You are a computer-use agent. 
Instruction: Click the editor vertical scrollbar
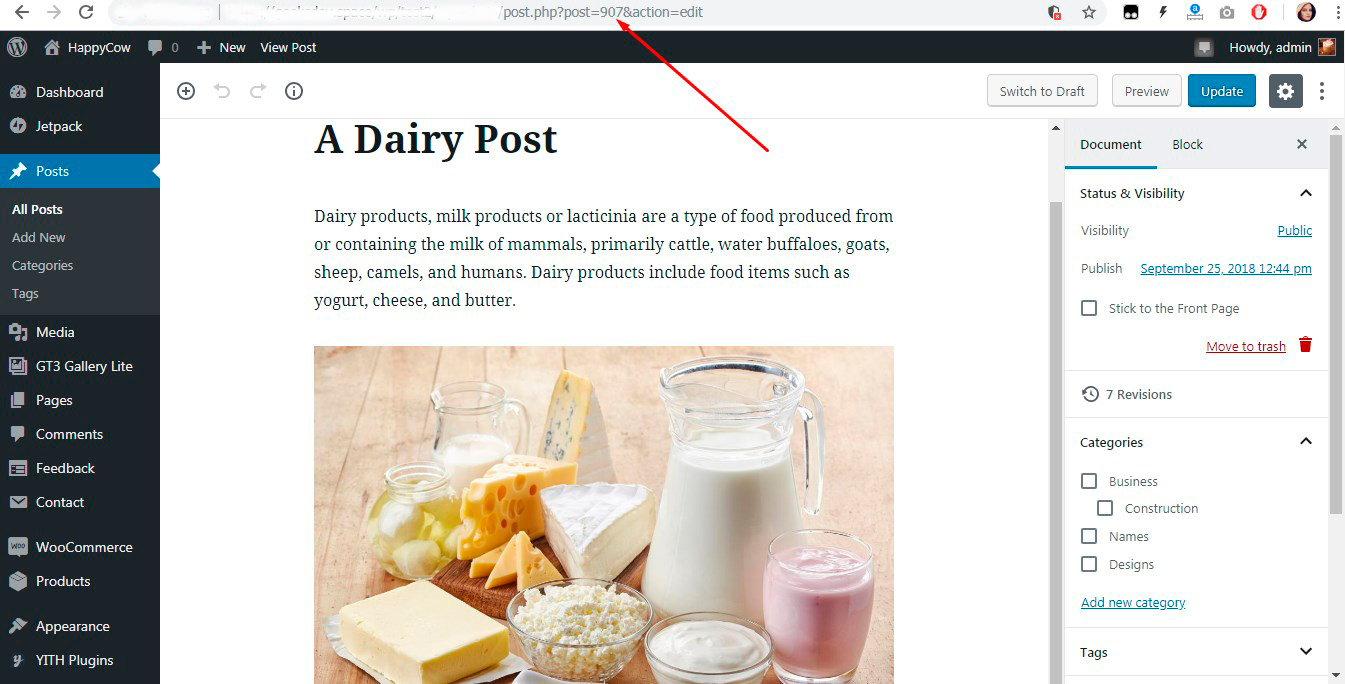(1055, 400)
